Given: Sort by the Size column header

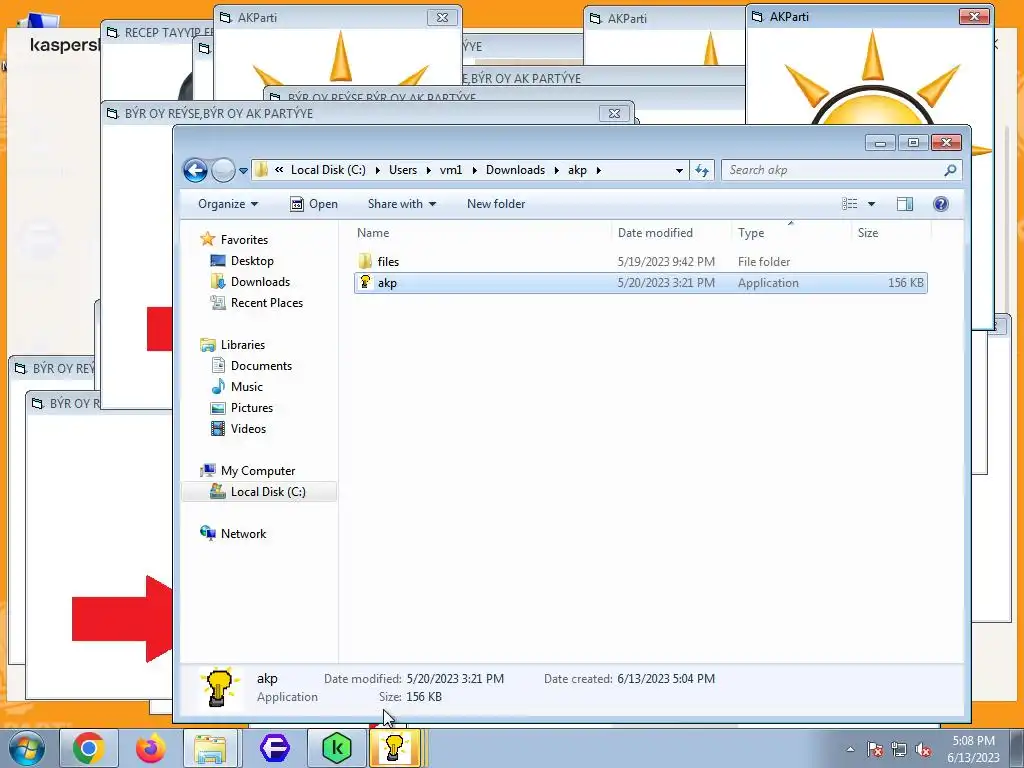Looking at the screenshot, I should pyautogui.click(x=868, y=232).
